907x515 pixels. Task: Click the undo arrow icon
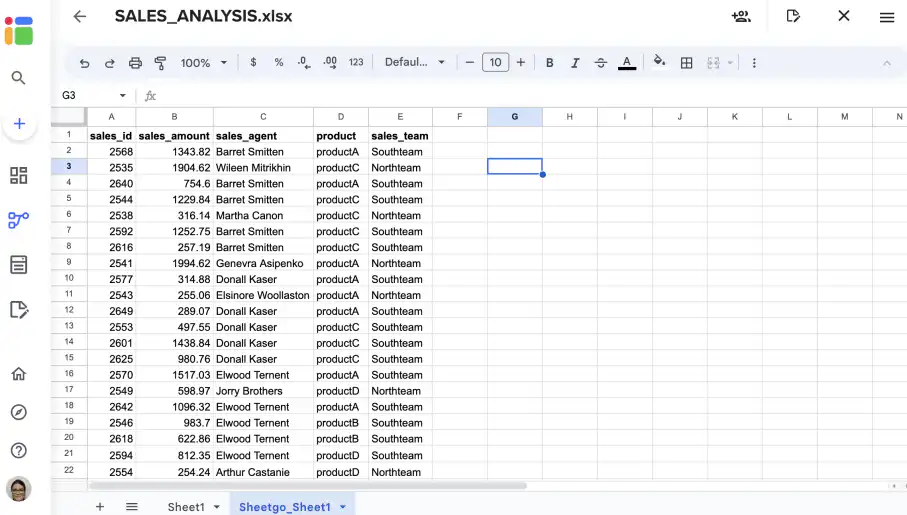(84, 63)
